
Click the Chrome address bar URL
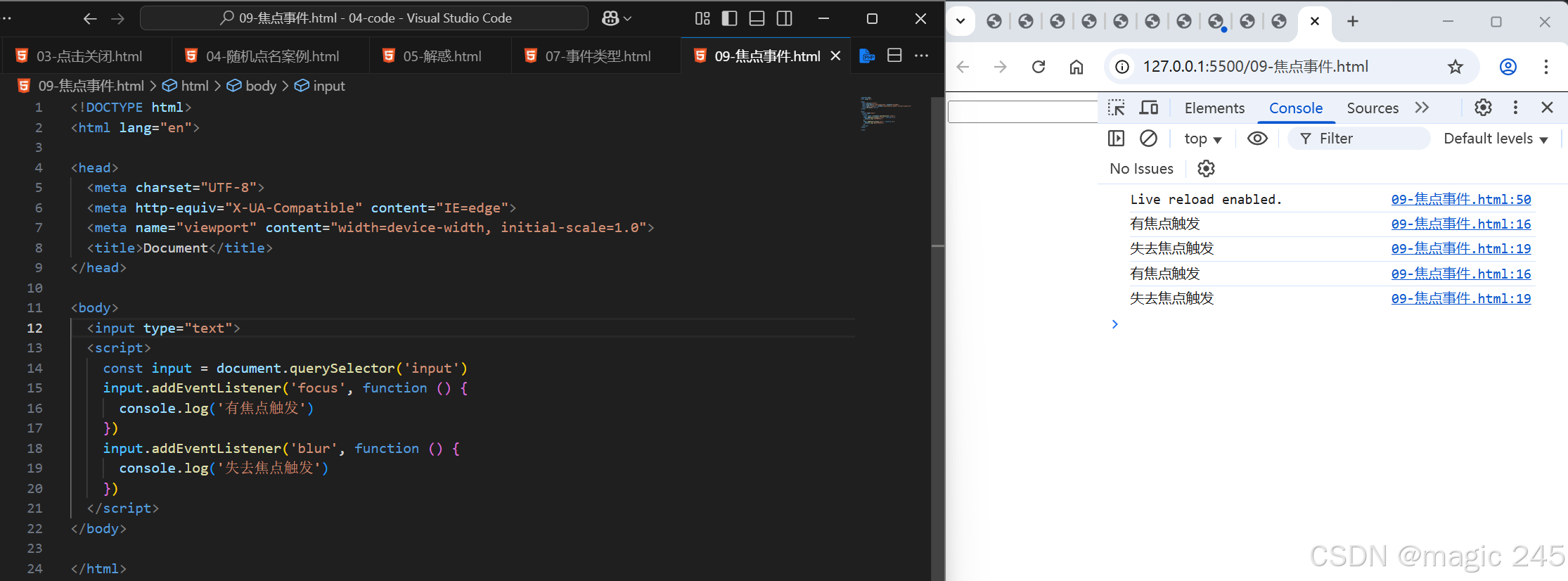[x=1255, y=67]
